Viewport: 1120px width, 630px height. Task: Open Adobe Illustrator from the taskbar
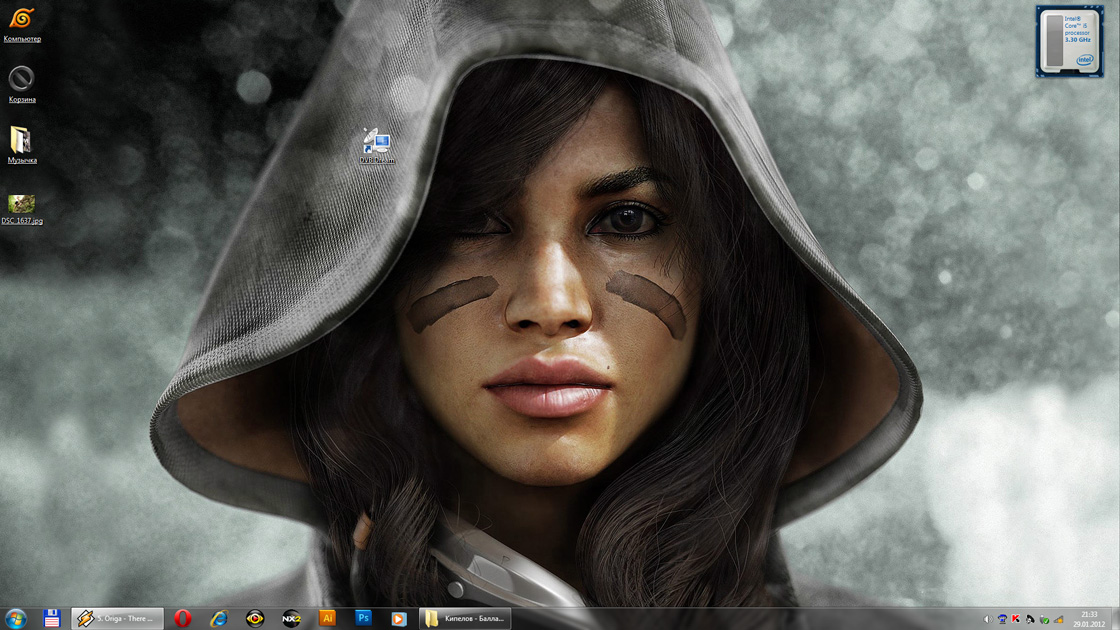click(x=327, y=618)
